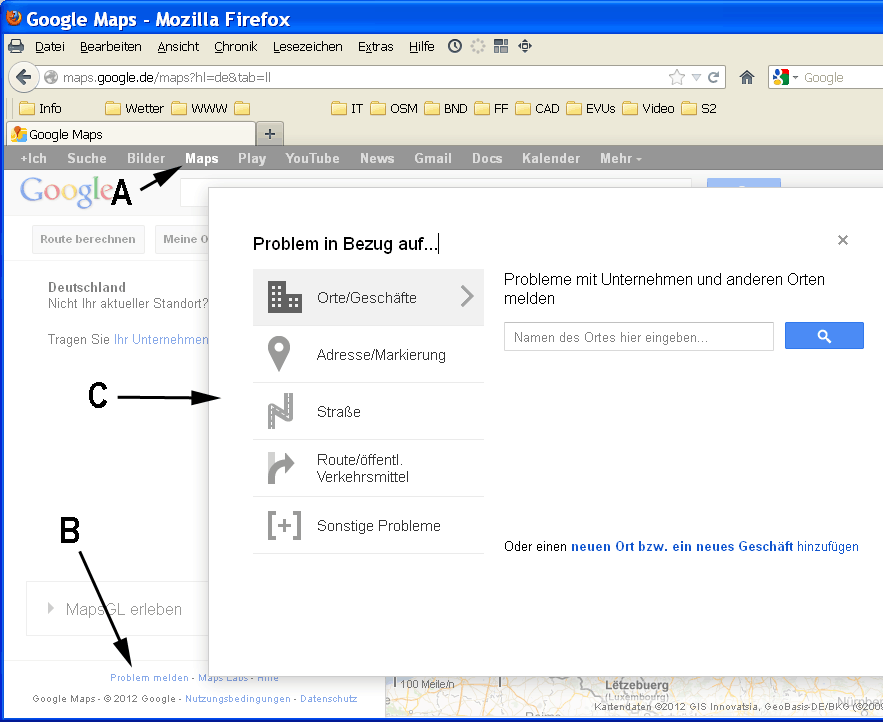Open the Chronik menu
The height and width of the screenshot is (722, 883).
point(235,47)
